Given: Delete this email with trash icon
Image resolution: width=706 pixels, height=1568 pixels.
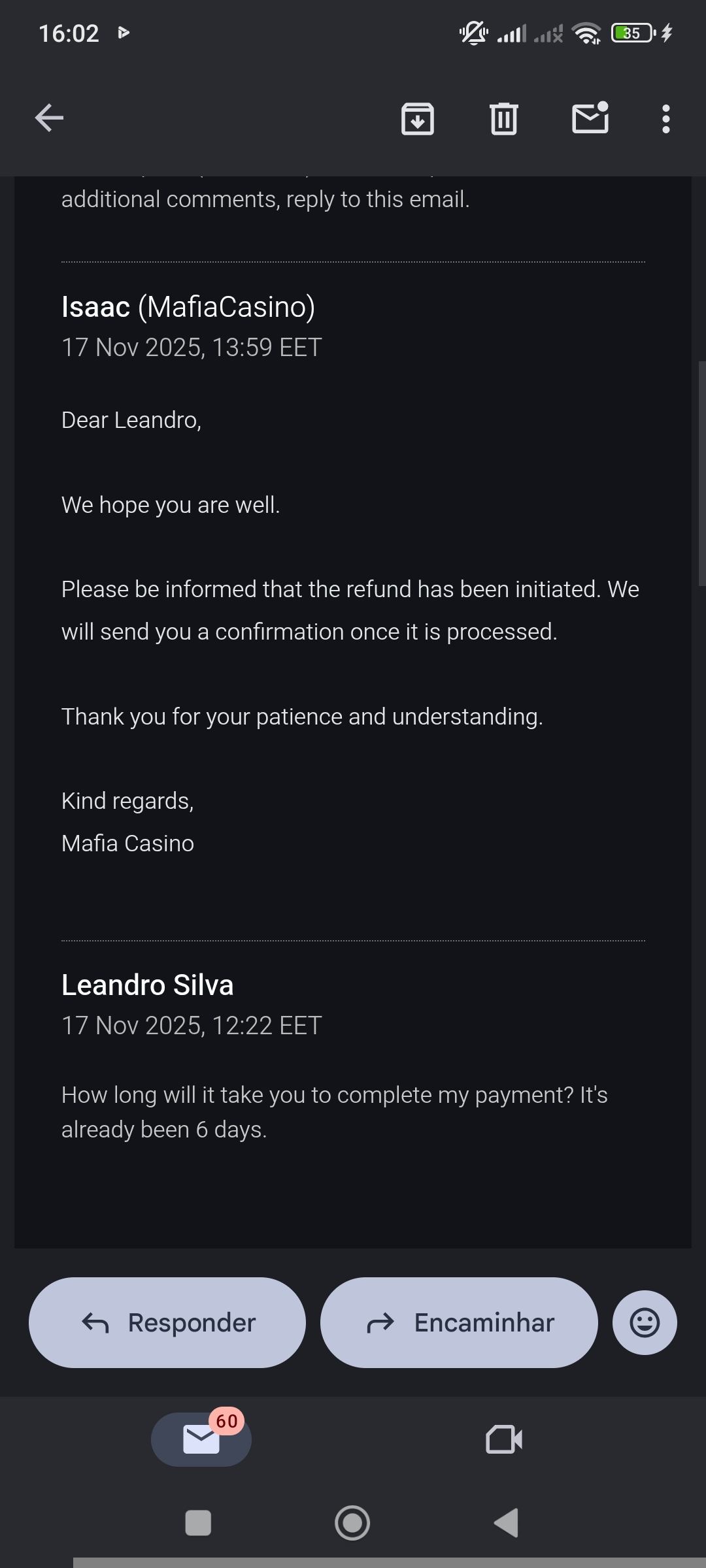Looking at the screenshot, I should [x=503, y=119].
